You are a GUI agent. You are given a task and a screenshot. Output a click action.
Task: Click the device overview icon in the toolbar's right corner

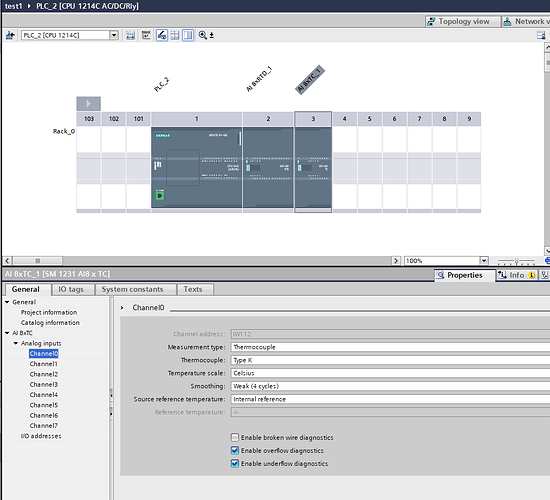pos(541,35)
